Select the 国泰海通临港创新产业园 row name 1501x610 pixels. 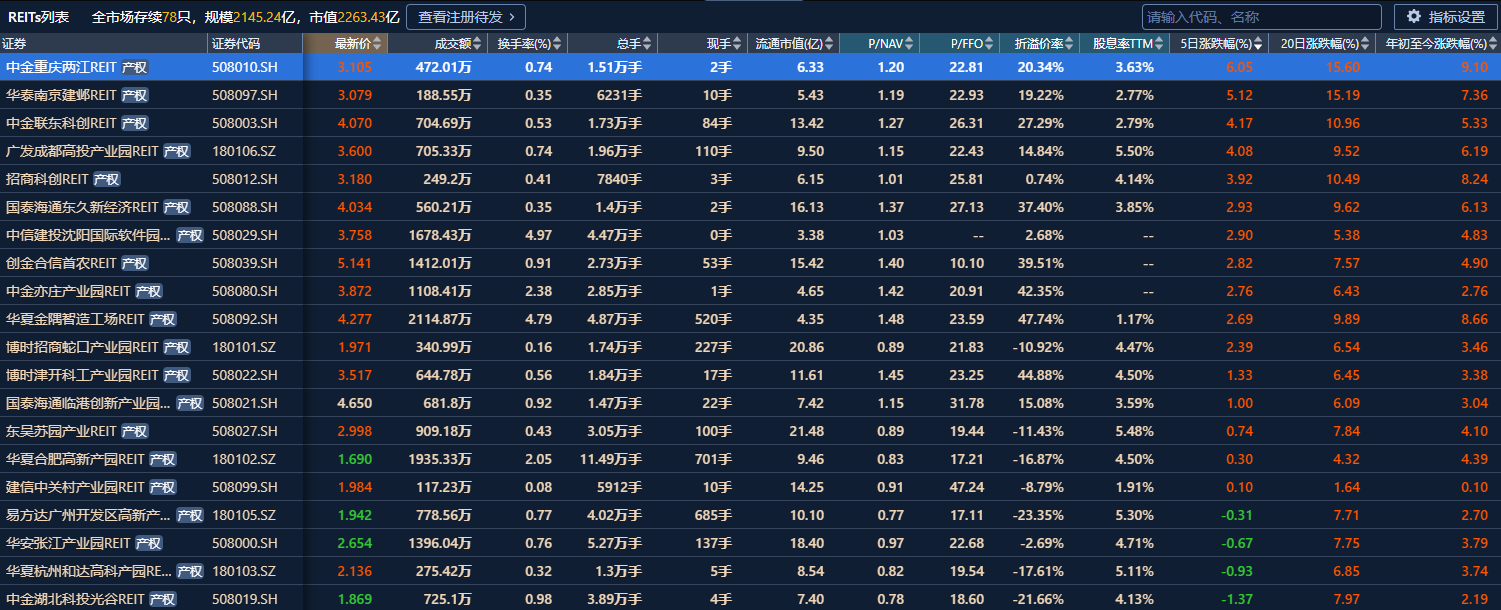(88, 403)
